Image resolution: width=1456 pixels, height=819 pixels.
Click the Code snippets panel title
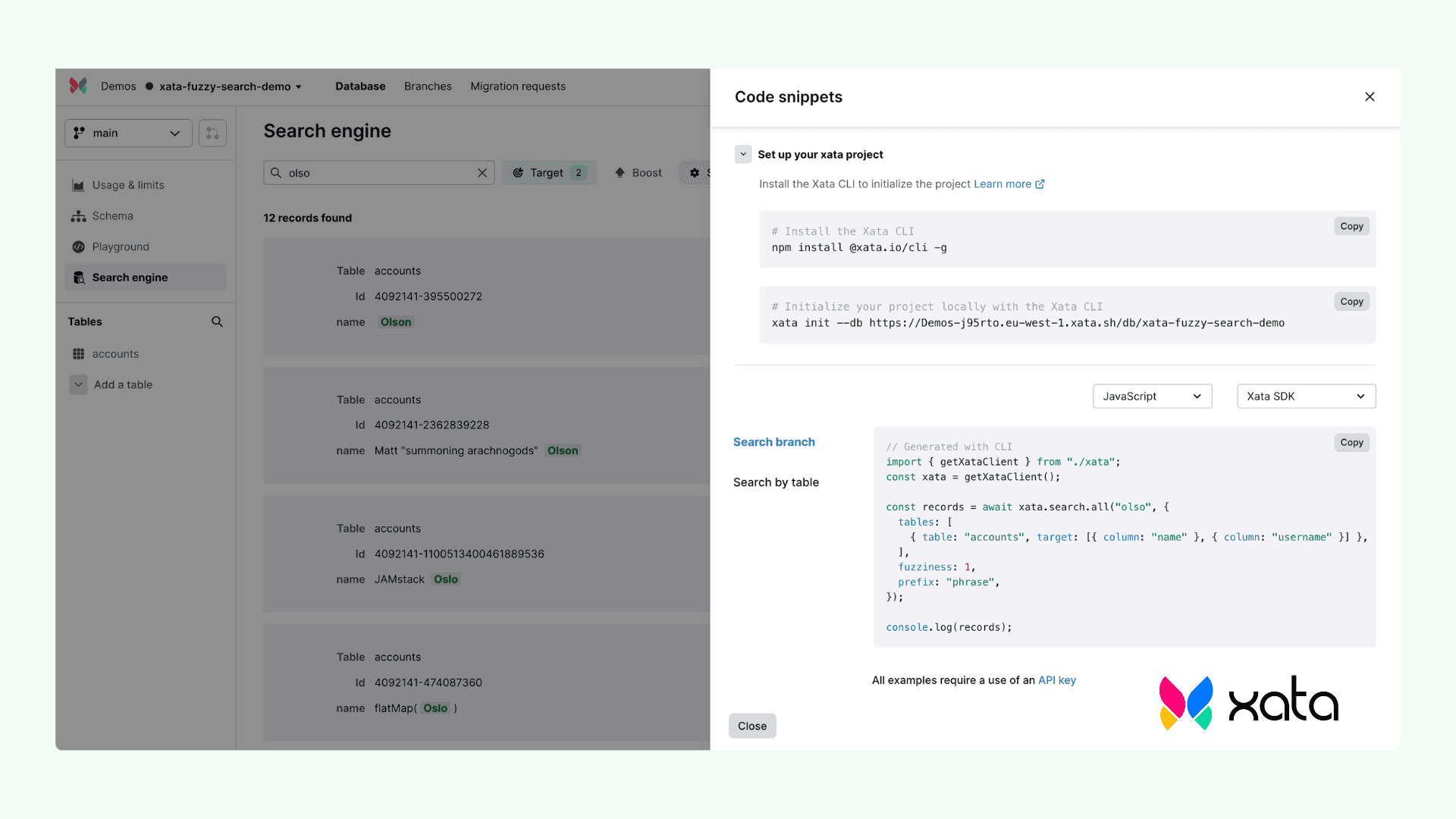[789, 97]
